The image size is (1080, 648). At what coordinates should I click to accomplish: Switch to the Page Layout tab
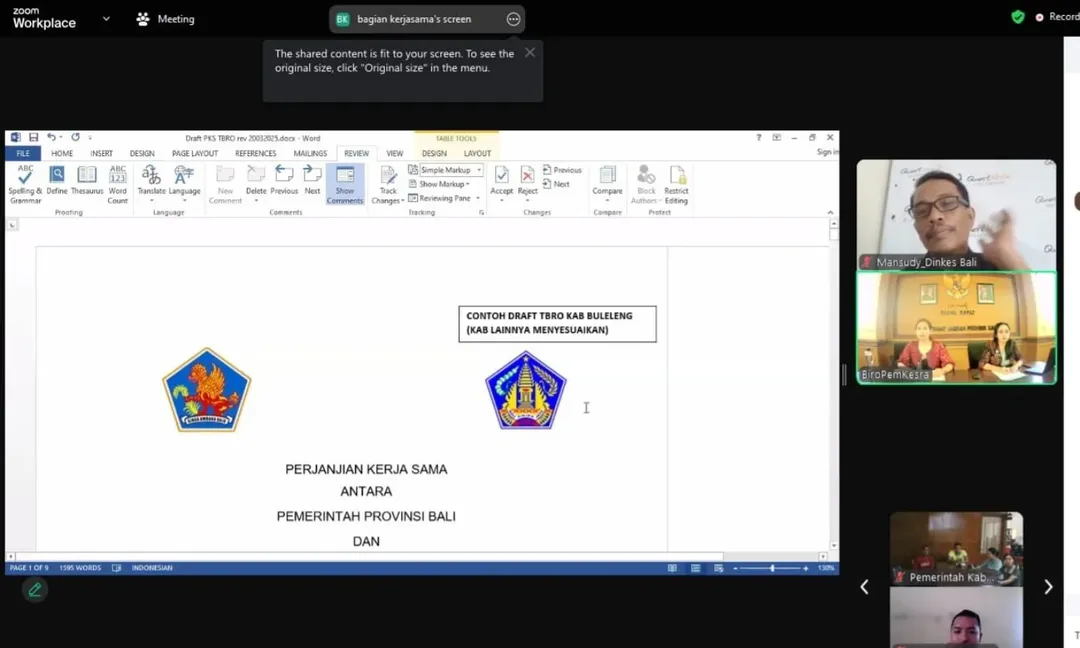click(x=194, y=153)
